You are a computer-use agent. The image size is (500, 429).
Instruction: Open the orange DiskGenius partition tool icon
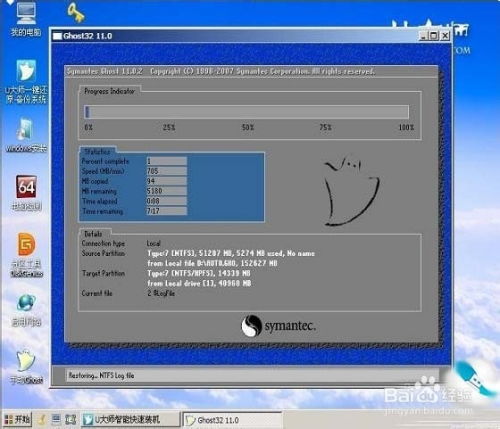[x=26, y=255]
